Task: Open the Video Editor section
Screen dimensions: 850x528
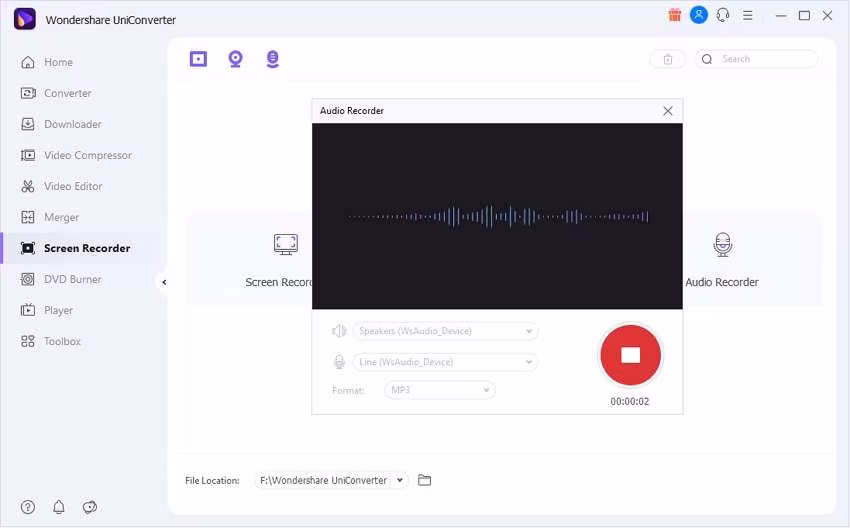Action: pyautogui.click(x=61, y=186)
